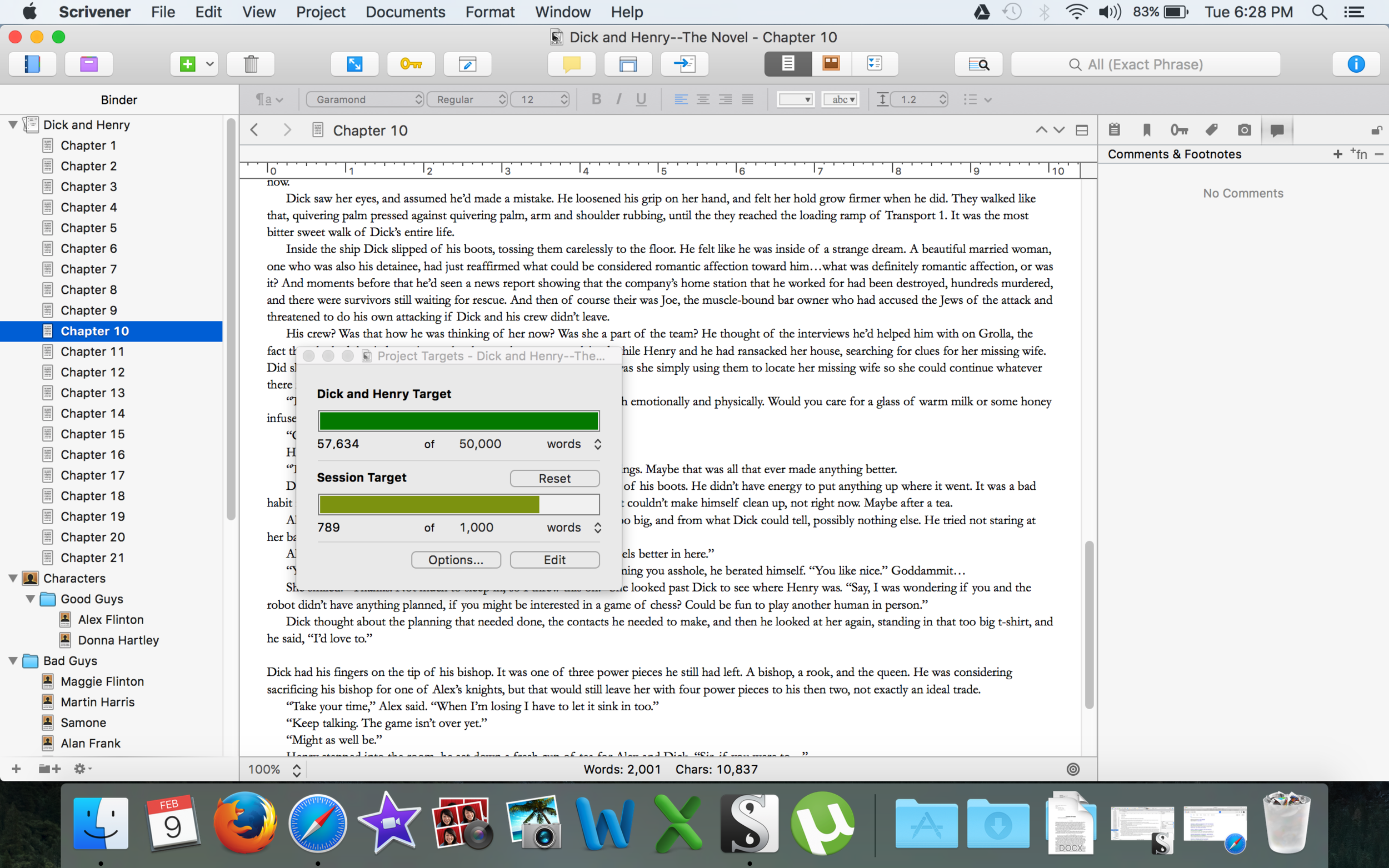Go back in editor history
The width and height of the screenshot is (1389, 868).
point(254,131)
